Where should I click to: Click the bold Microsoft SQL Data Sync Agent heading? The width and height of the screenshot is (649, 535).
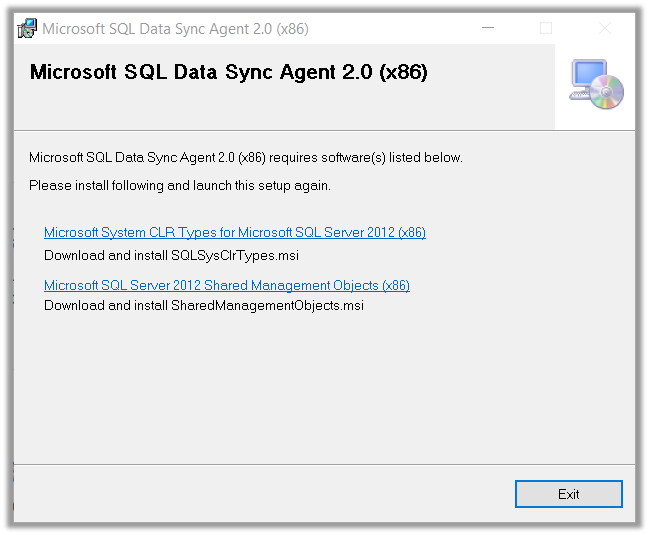click(x=229, y=73)
